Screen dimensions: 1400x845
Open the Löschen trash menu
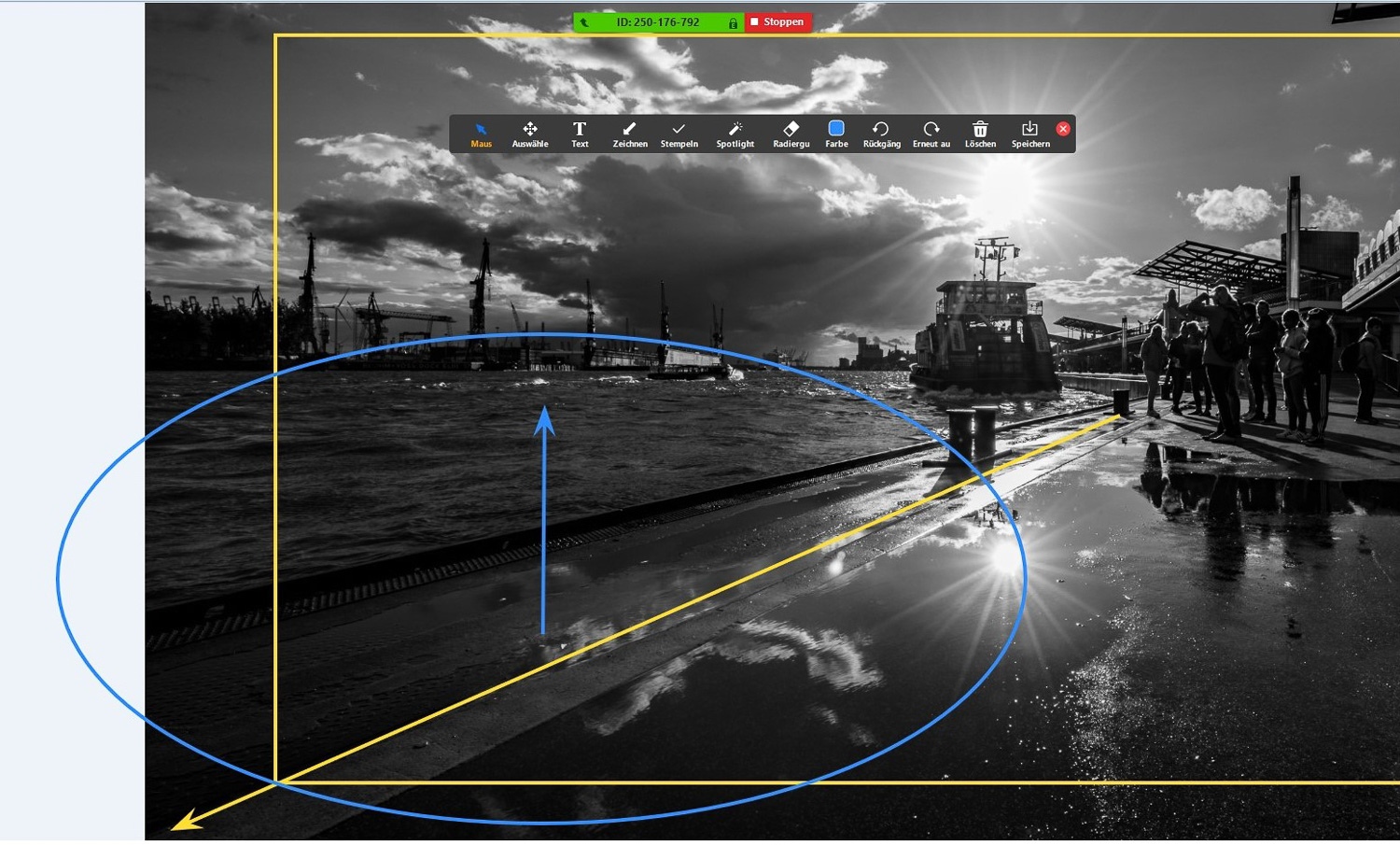pos(980,134)
